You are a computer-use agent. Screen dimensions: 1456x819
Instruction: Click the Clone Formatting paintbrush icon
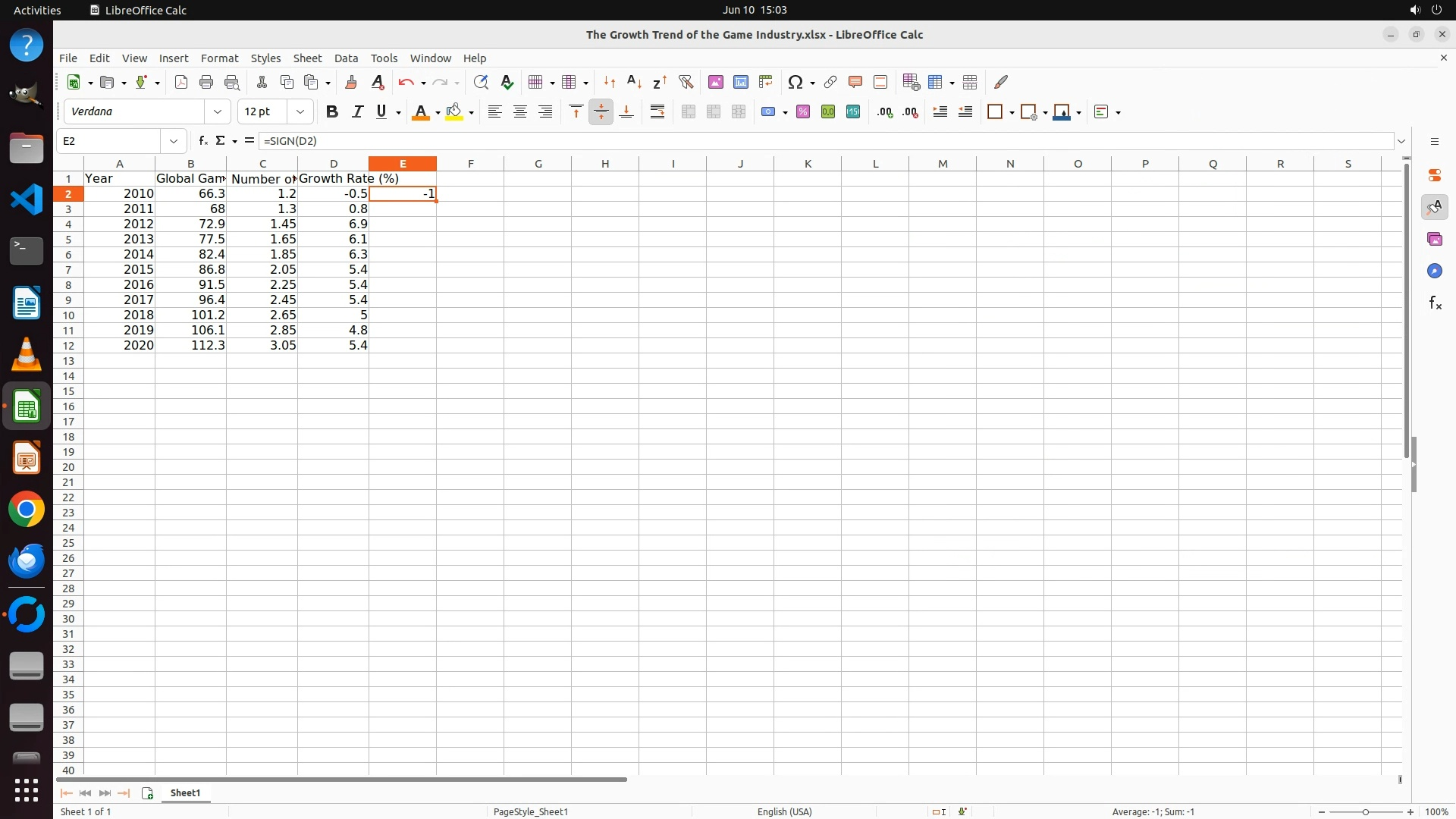(351, 82)
